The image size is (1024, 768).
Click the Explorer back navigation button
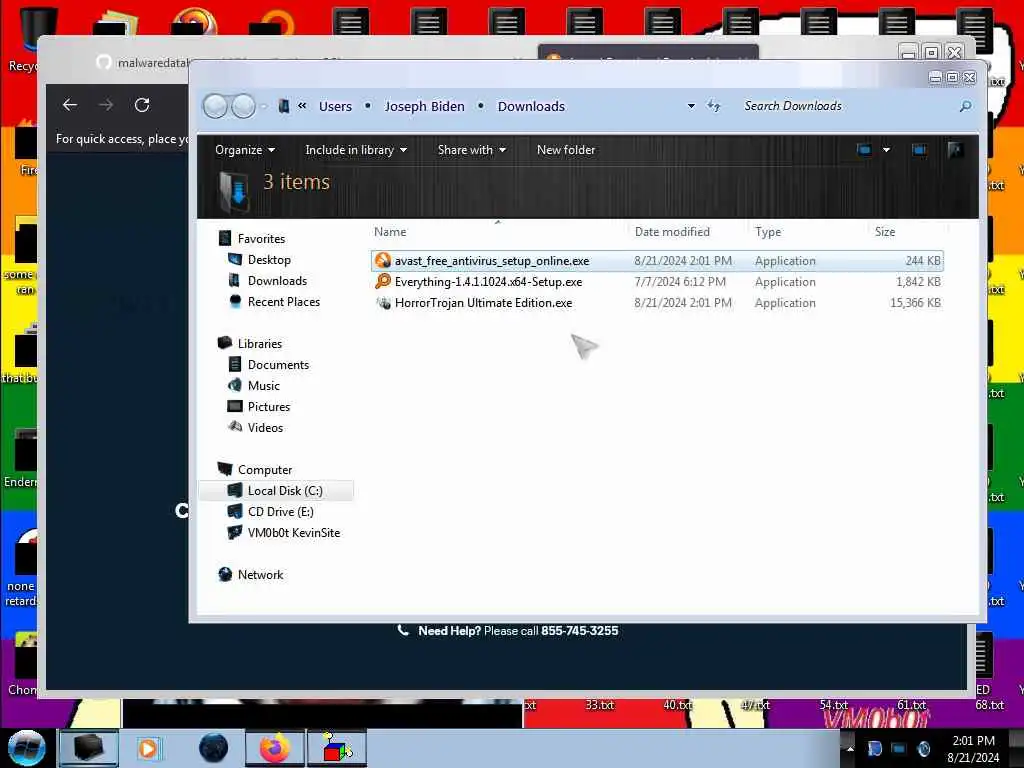tap(215, 106)
